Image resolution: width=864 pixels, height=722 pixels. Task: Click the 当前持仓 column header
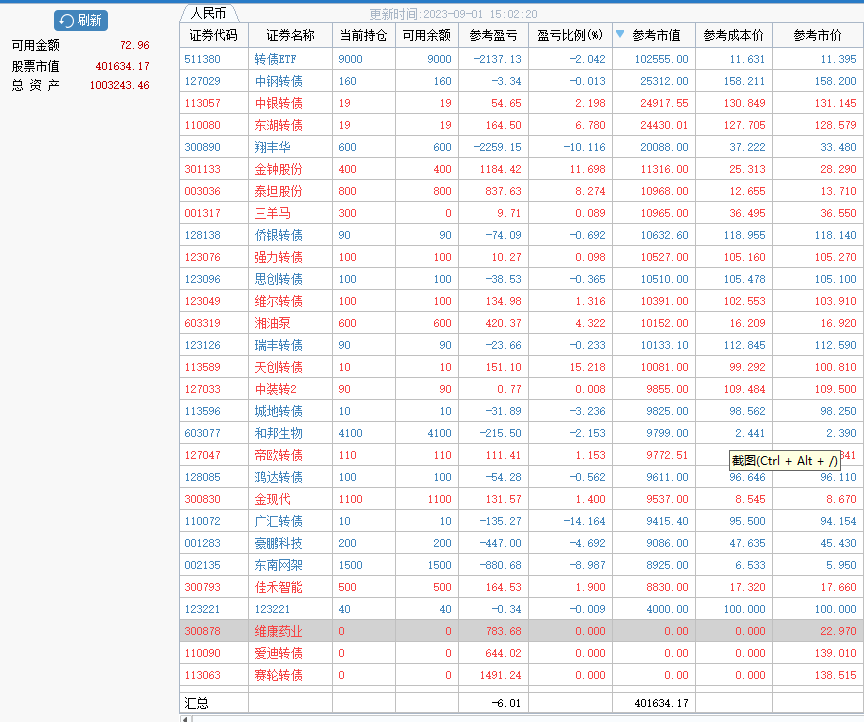pyautogui.click(x=363, y=35)
